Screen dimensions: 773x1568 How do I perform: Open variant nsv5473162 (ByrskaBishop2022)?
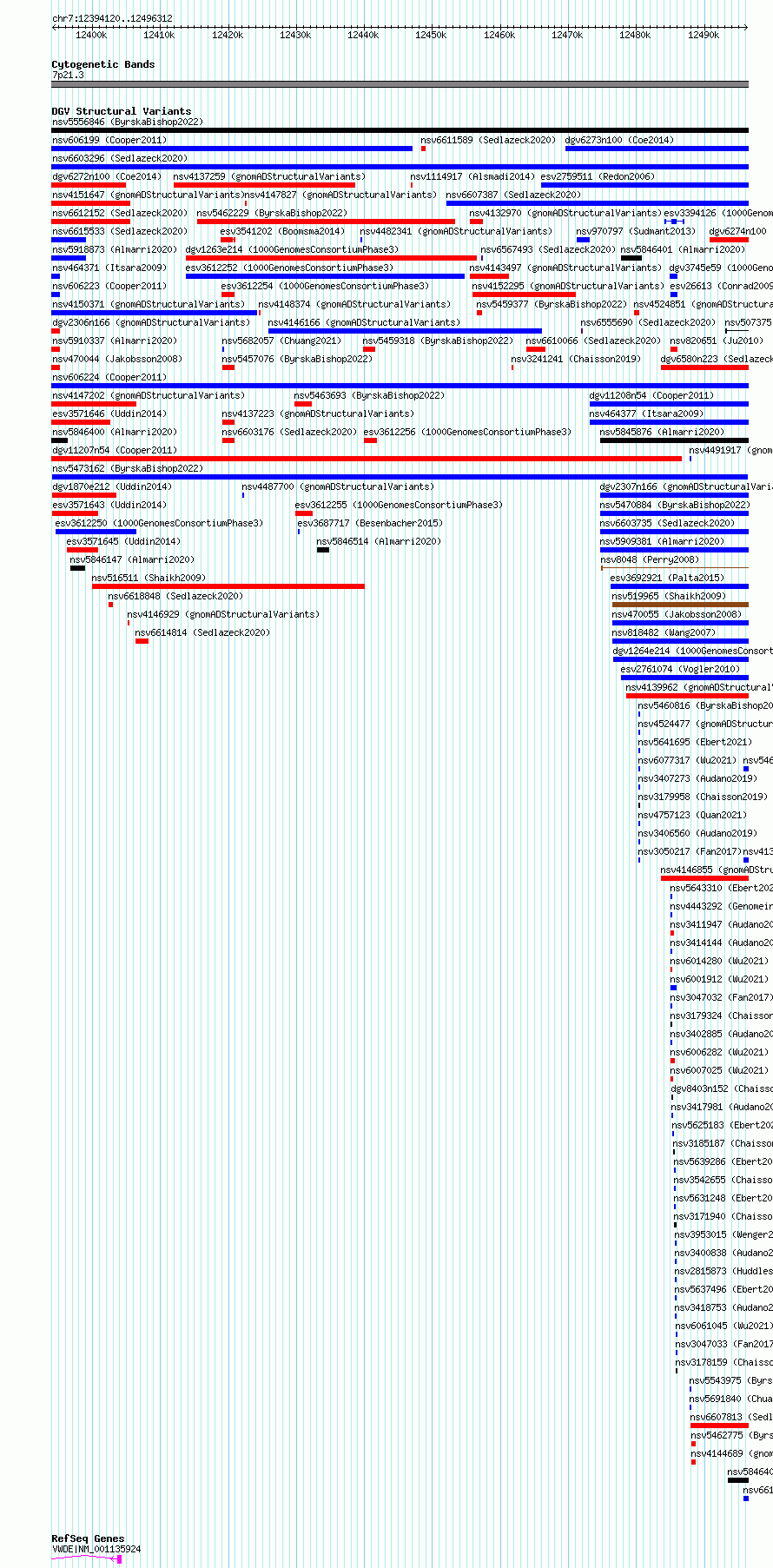[128, 468]
